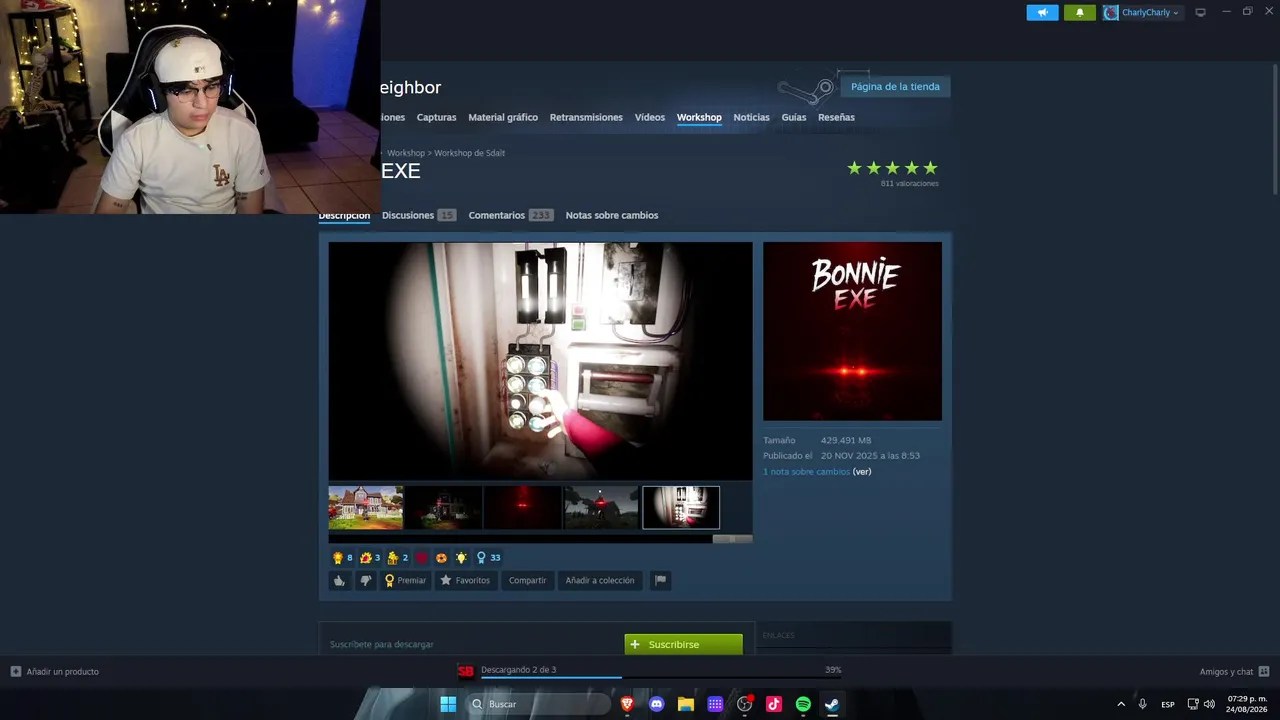Viewport: 1280px width, 720px height.
Task: Open the Página de la tienda button
Action: pos(895,87)
